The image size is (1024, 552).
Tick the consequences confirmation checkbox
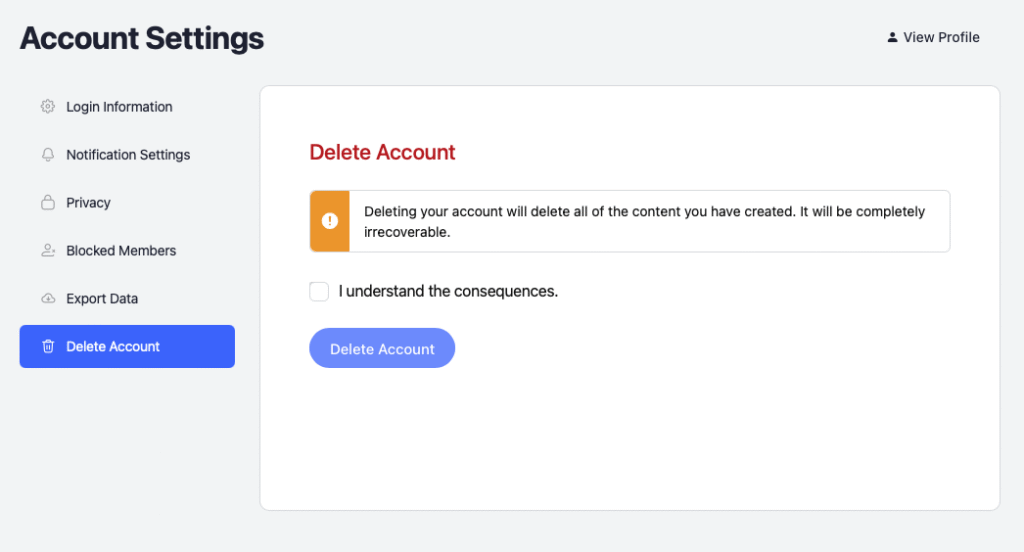coord(319,291)
